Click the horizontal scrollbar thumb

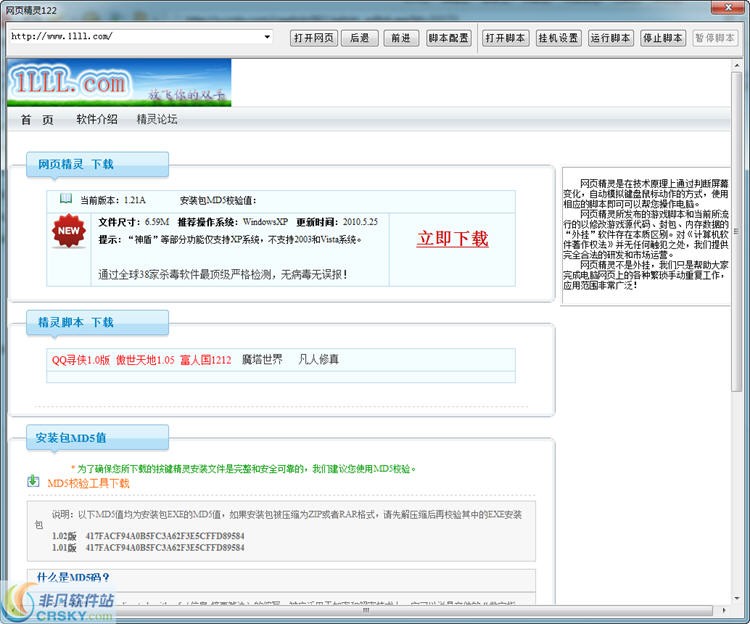pyautogui.click(x=366, y=611)
